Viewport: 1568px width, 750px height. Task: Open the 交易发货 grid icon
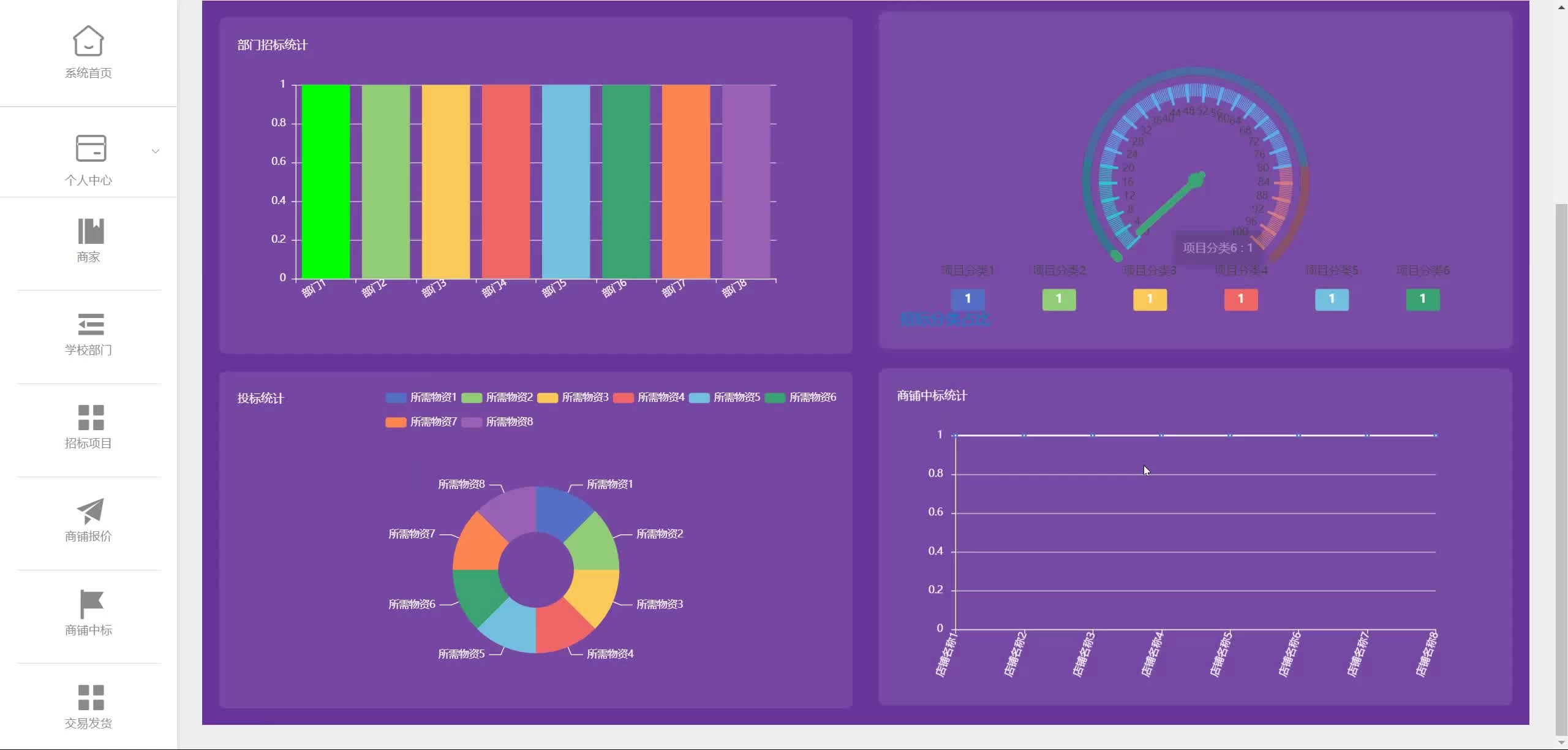pos(91,697)
